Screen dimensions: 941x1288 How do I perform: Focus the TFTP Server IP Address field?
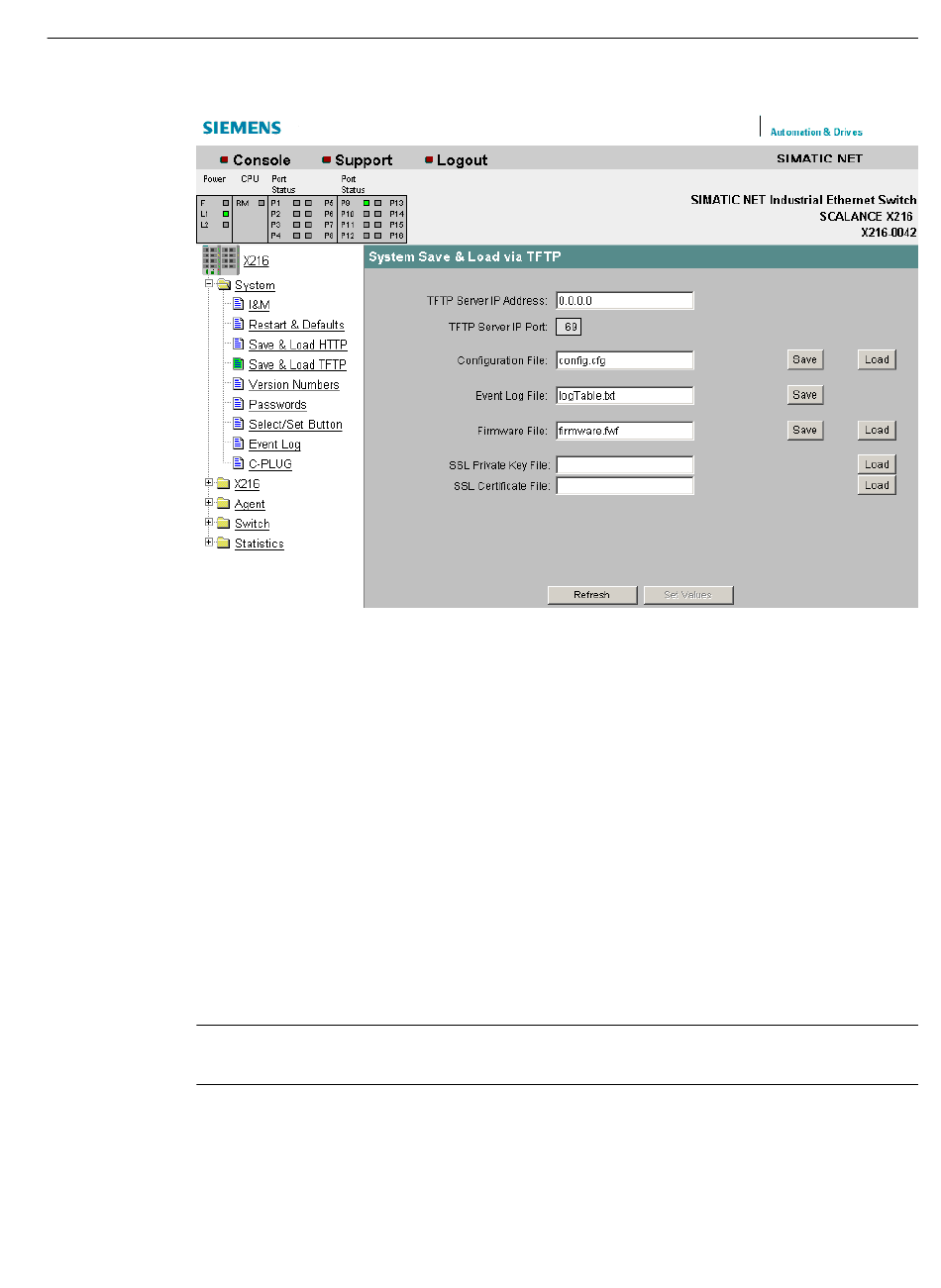[x=625, y=301]
